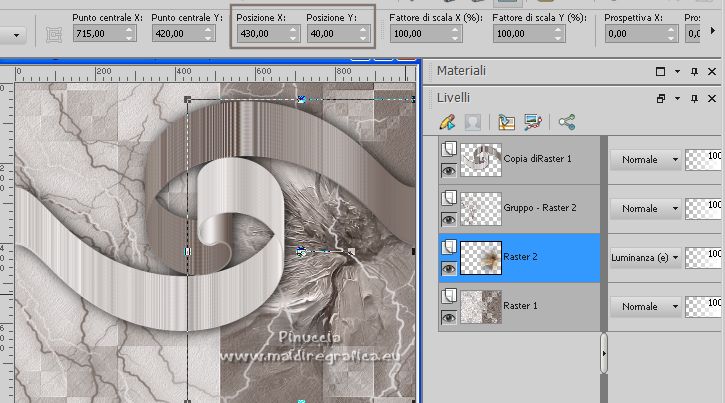Click the left-middle selection handle on the canvas
Image resolution: width=725 pixels, height=403 pixels.
coord(187,251)
